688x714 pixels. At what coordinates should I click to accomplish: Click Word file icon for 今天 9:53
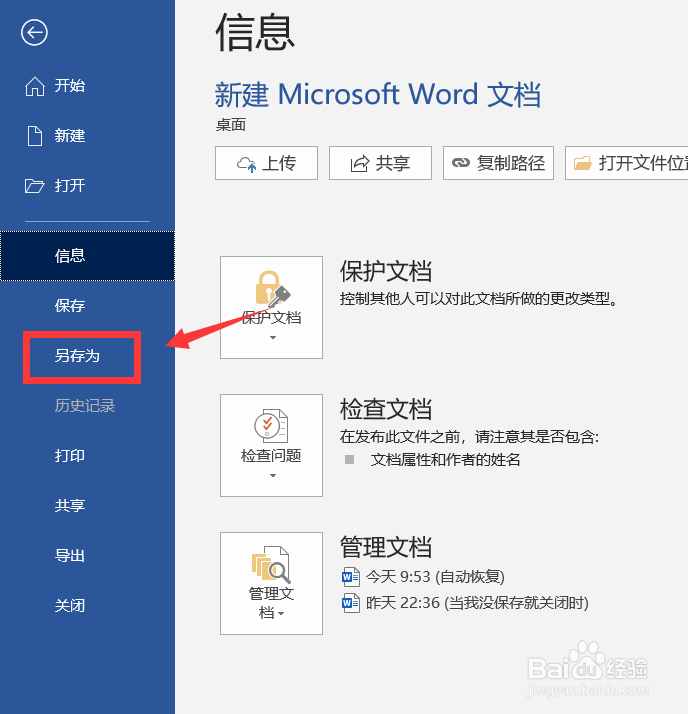(x=351, y=577)
